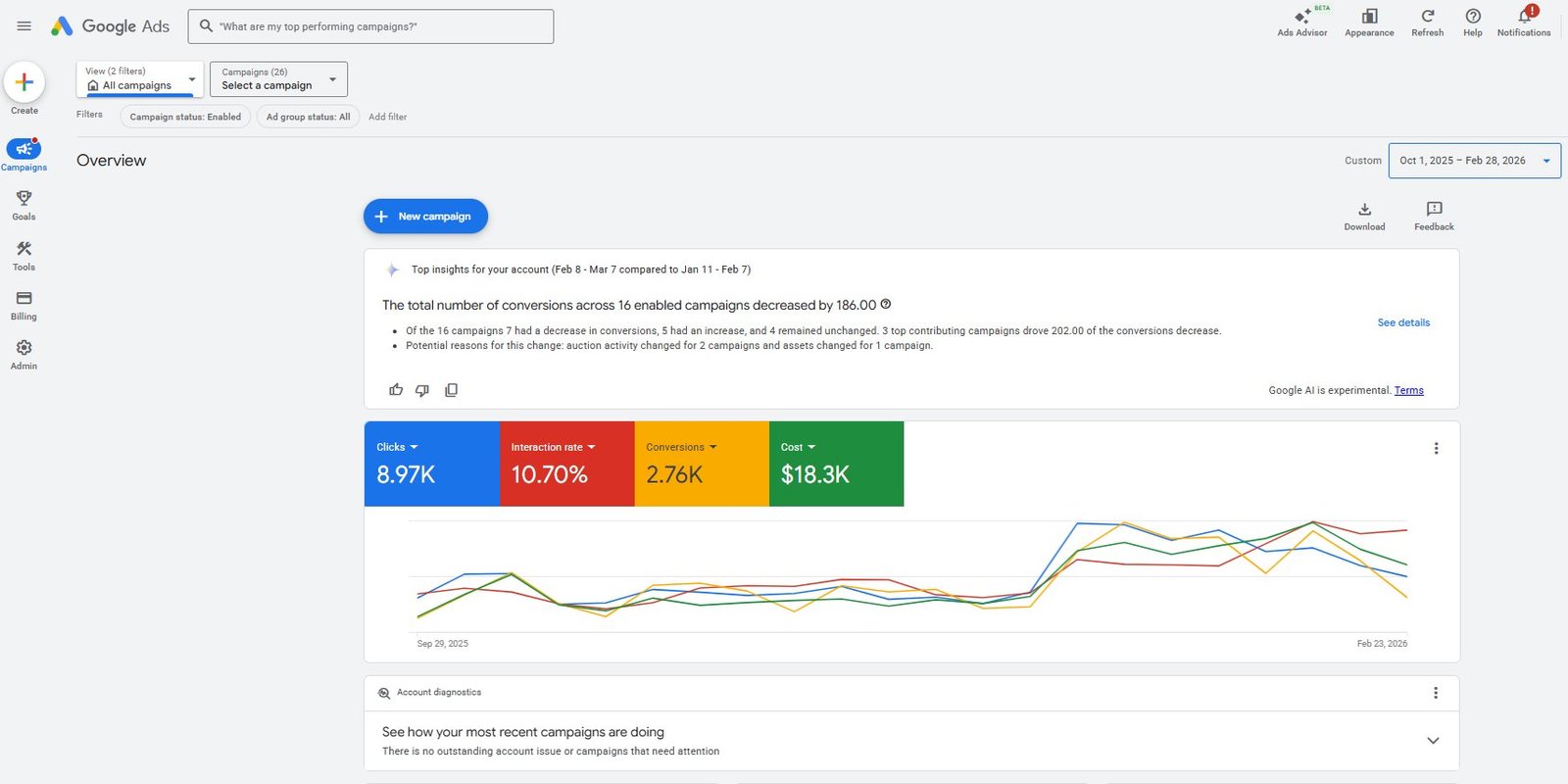Open the Billing section in sidebar

tap(24, 305)
